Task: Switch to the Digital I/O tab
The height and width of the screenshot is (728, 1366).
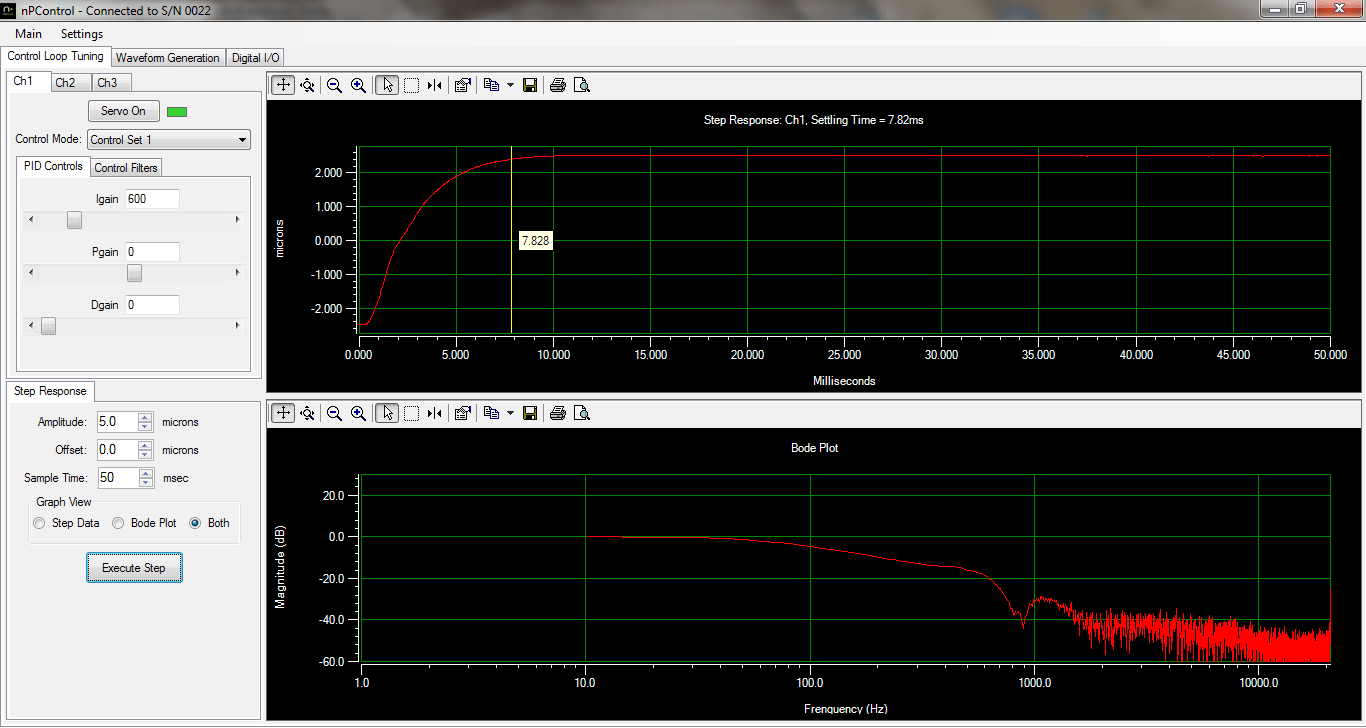Action: pyautogui.click(x=256, y=58)
